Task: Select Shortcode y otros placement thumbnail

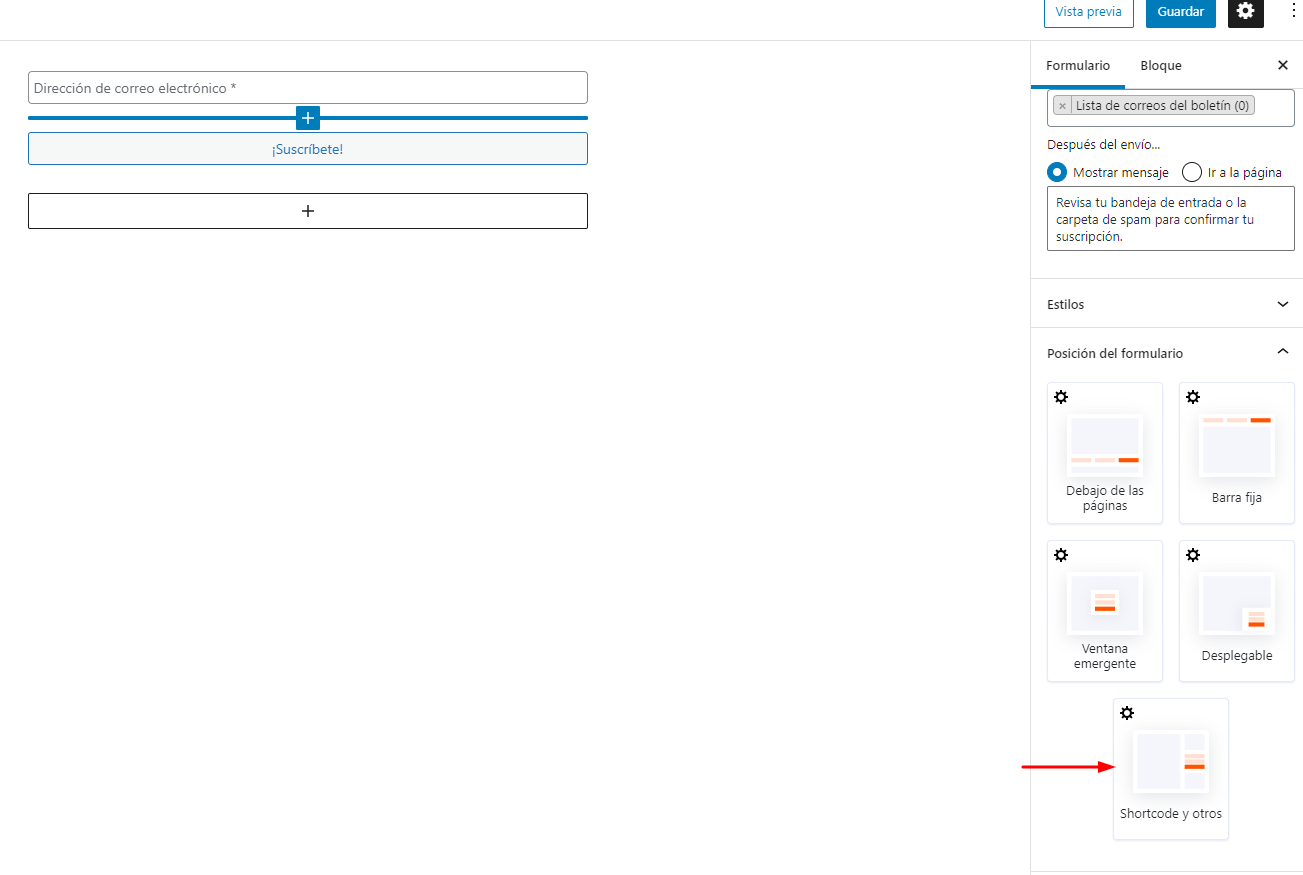Action: 1171,761
